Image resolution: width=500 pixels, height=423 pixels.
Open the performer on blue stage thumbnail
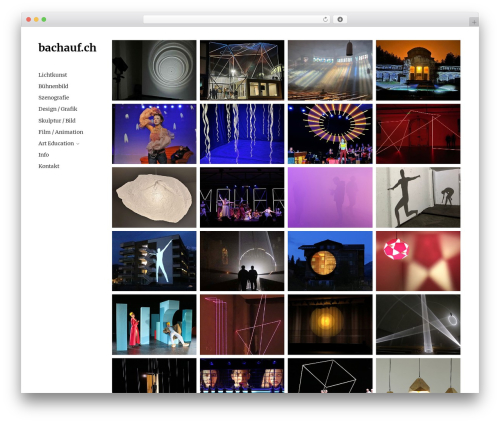point(154,134)
